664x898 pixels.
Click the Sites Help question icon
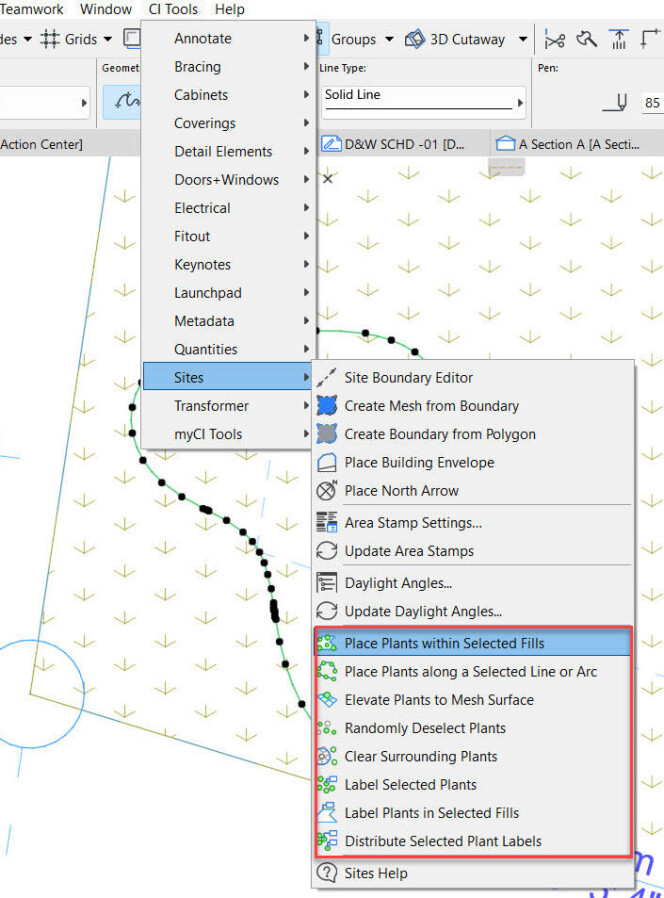327,873
